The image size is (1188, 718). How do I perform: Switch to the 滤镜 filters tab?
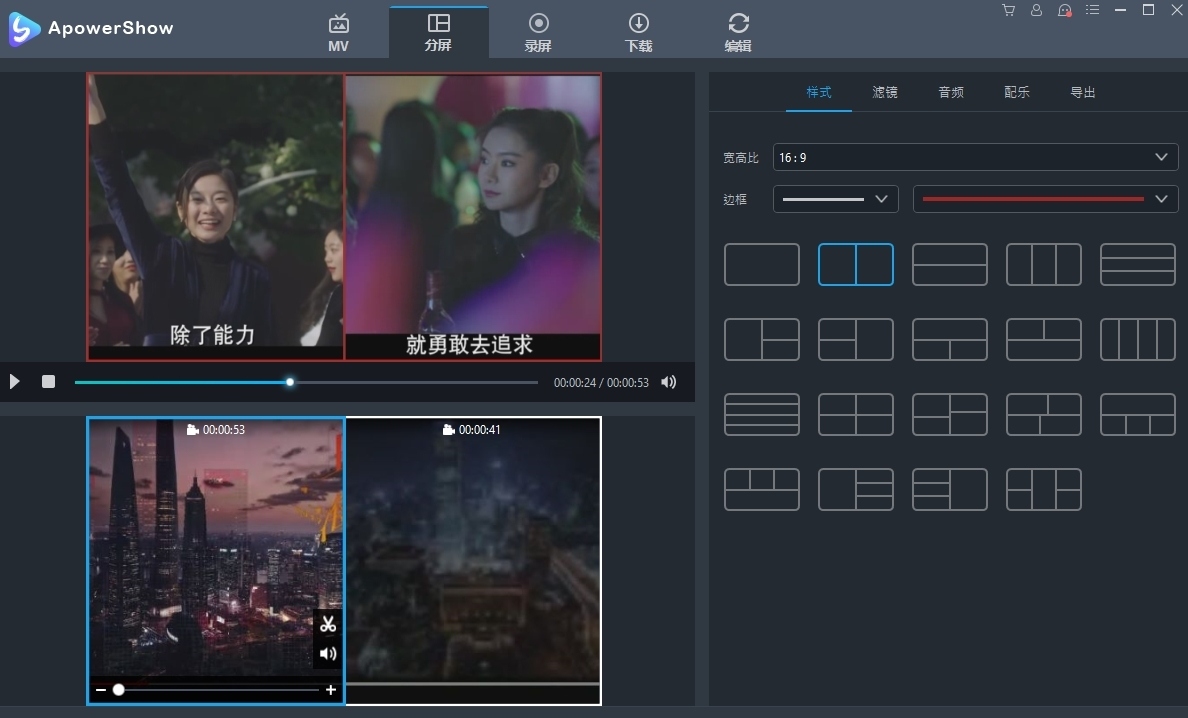pos(884,92)
